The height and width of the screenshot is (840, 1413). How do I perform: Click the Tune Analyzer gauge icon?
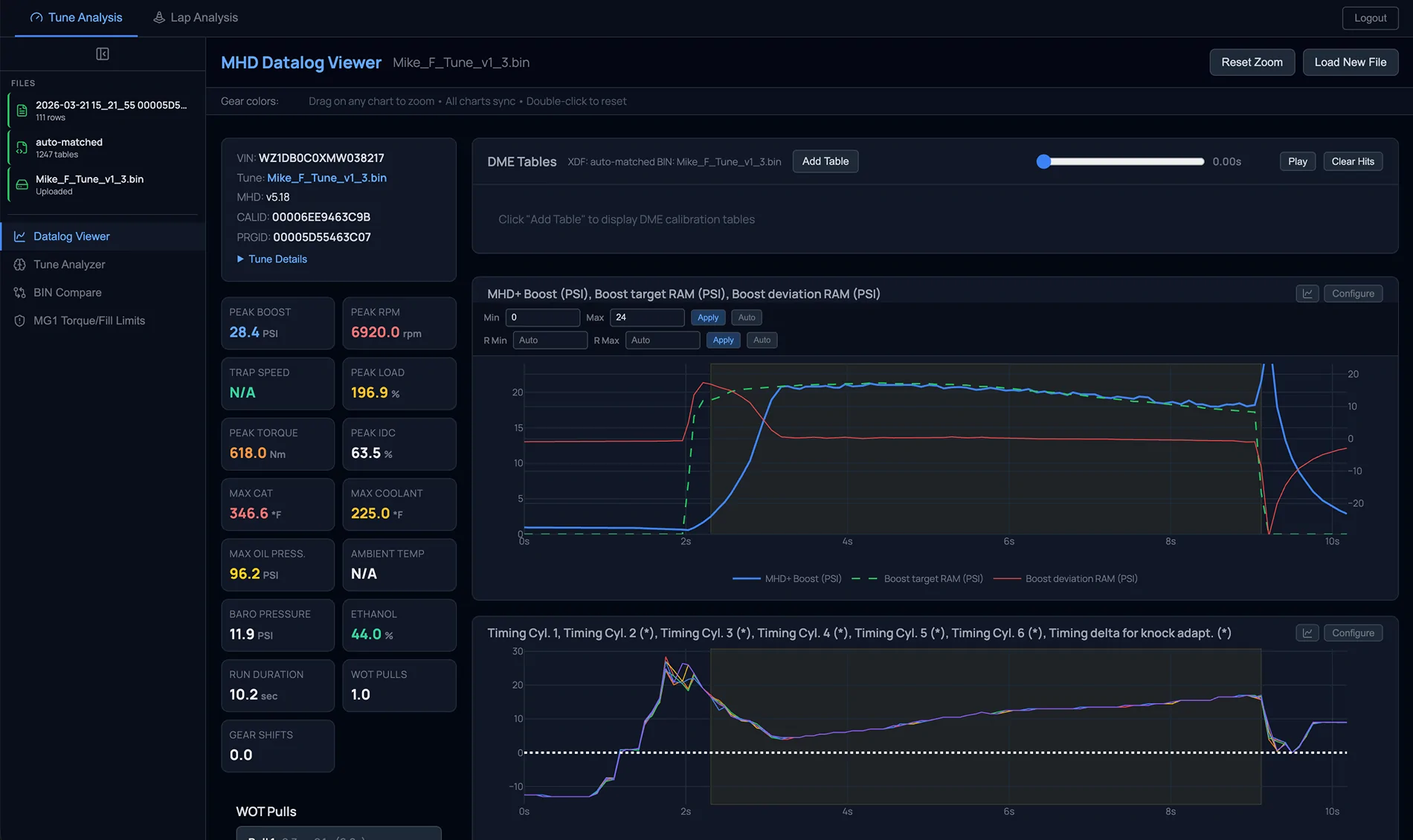19,265
